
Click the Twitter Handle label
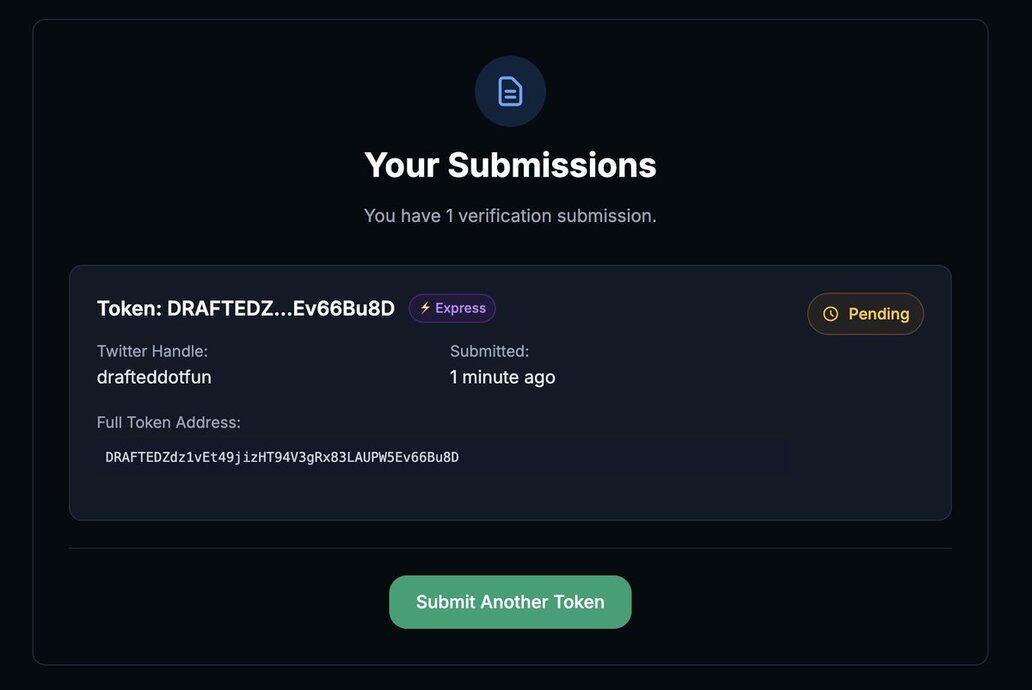(x=152, y=351)
